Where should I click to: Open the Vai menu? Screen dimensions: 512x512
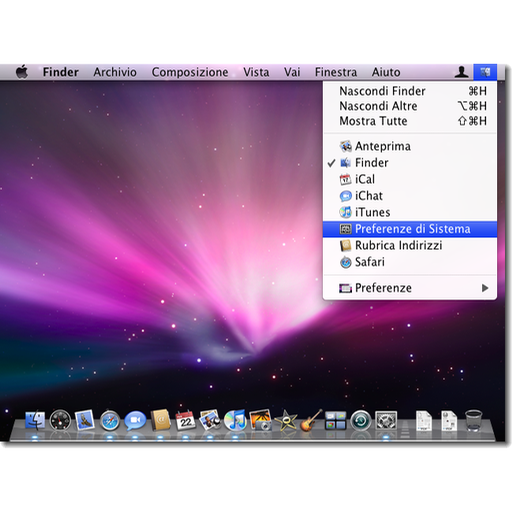(292, 72)
